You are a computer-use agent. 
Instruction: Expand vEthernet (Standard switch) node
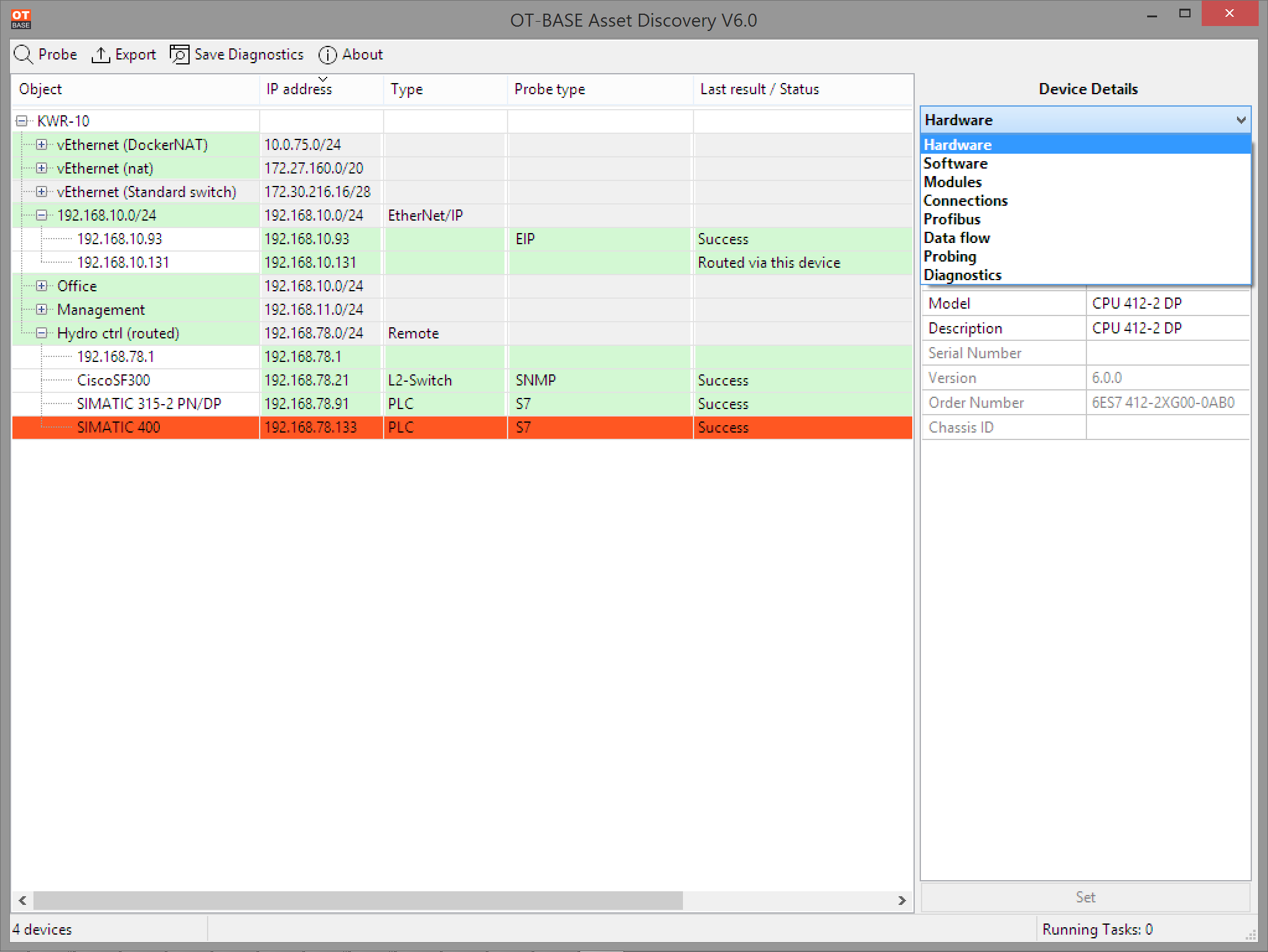coord(42,192)
